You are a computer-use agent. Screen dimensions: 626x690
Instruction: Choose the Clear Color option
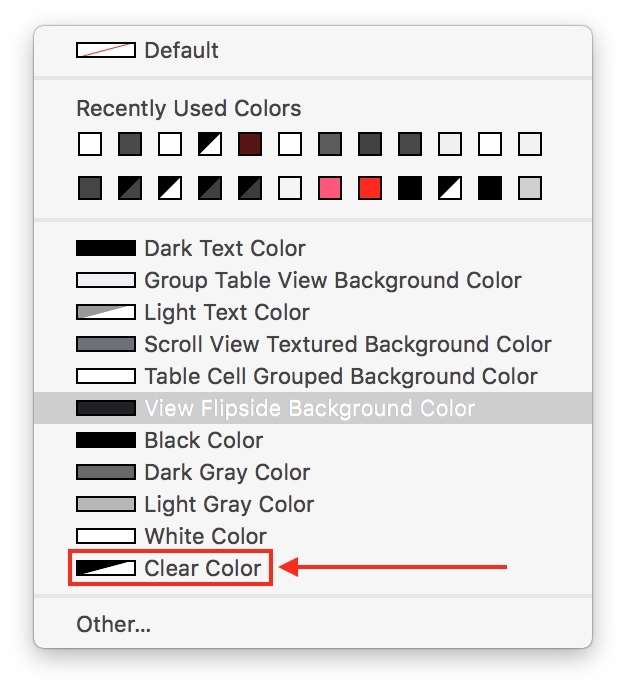[202, 568]
